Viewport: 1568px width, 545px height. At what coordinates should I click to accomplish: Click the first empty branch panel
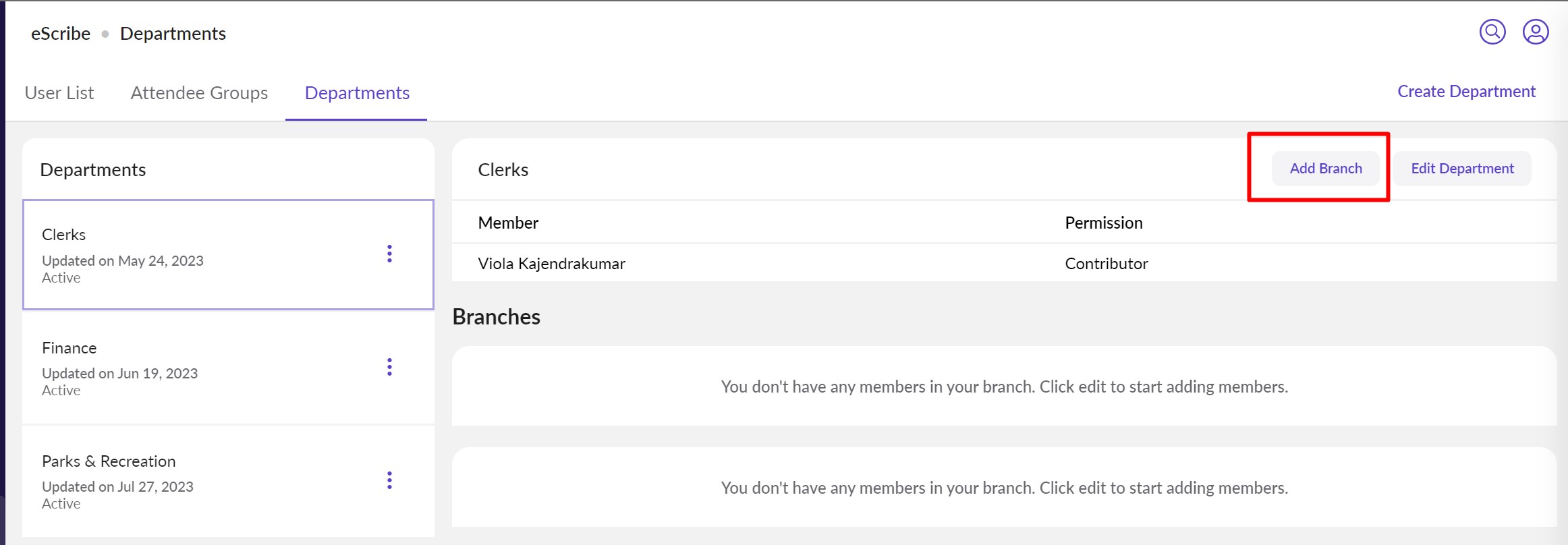pos(1004,386)
